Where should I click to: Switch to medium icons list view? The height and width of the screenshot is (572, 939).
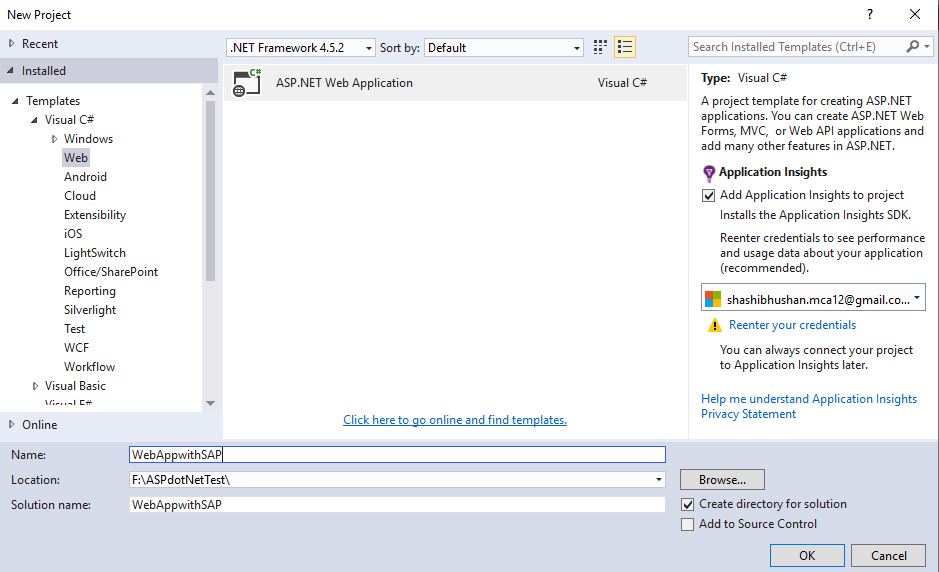tap(625, 47)
